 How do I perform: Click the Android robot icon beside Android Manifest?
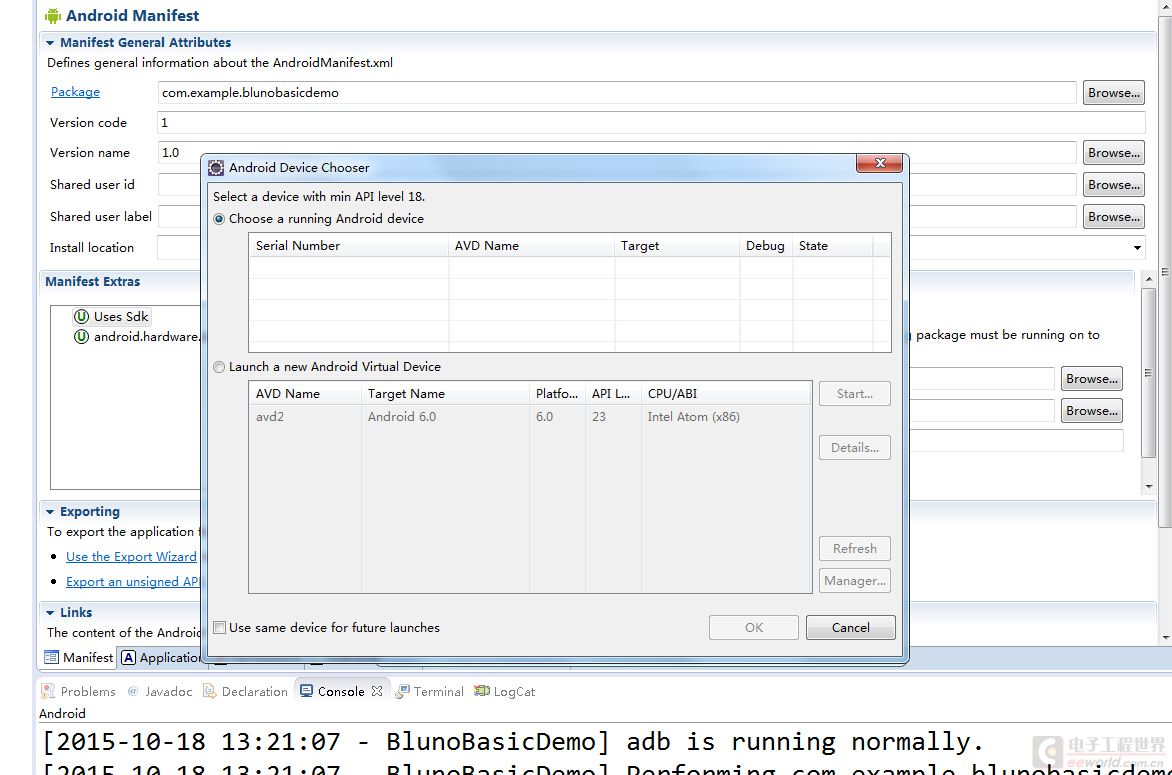point(52,16)
